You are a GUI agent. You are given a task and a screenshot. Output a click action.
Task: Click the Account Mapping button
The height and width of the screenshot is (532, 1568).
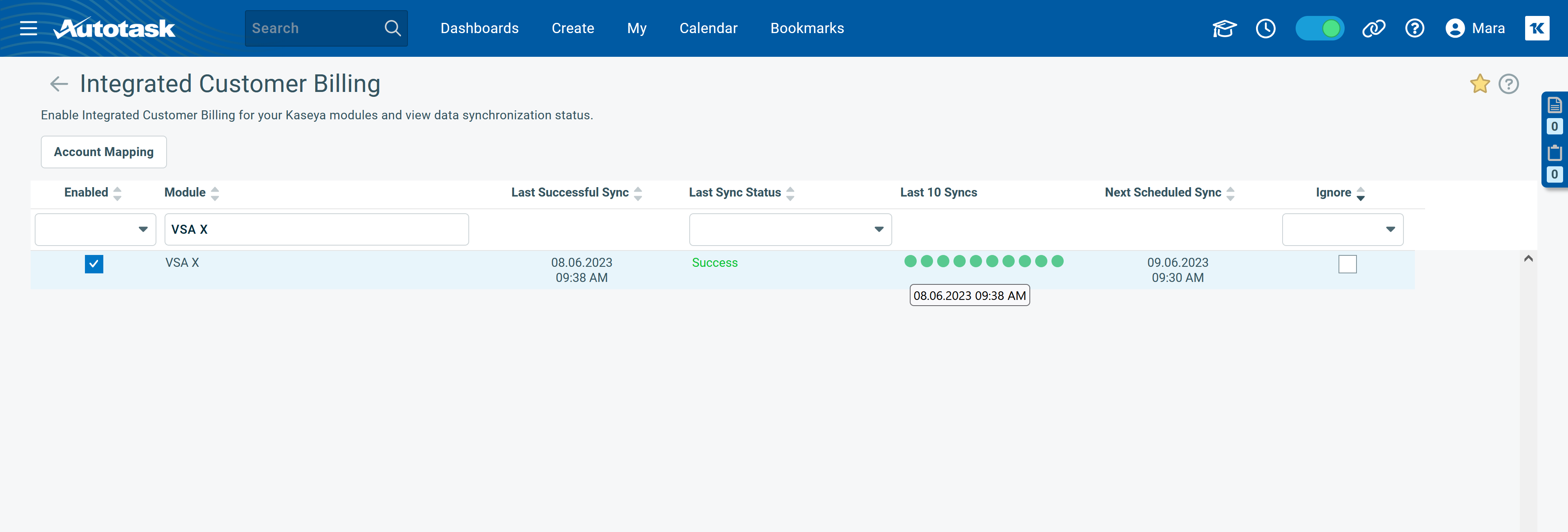point(103,152)
